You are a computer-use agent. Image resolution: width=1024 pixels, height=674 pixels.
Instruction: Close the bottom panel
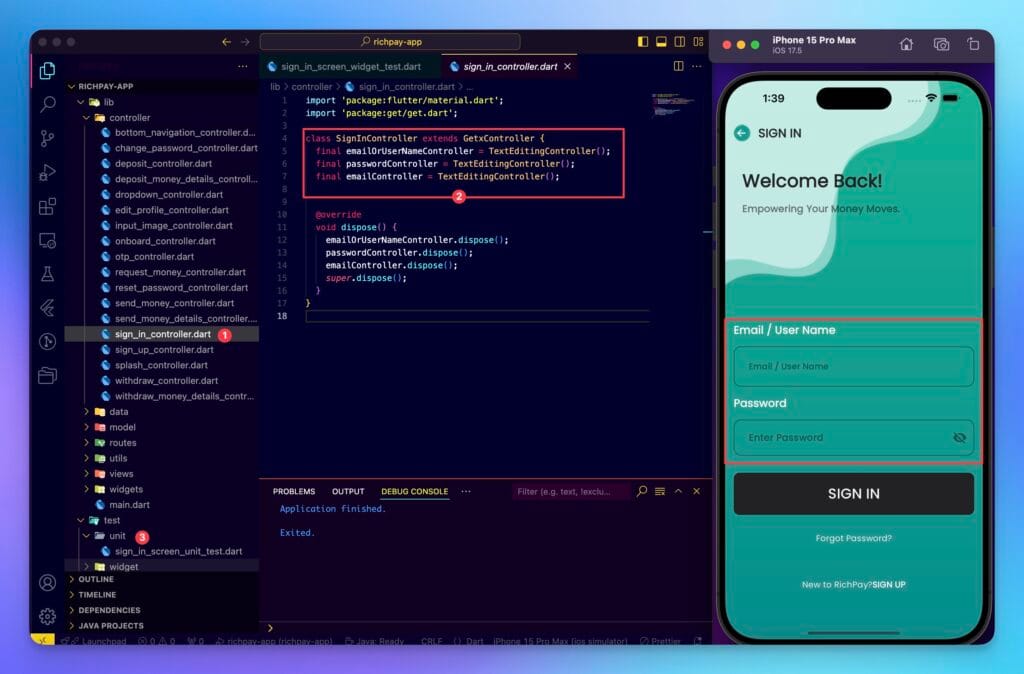(x=696, y=491)
